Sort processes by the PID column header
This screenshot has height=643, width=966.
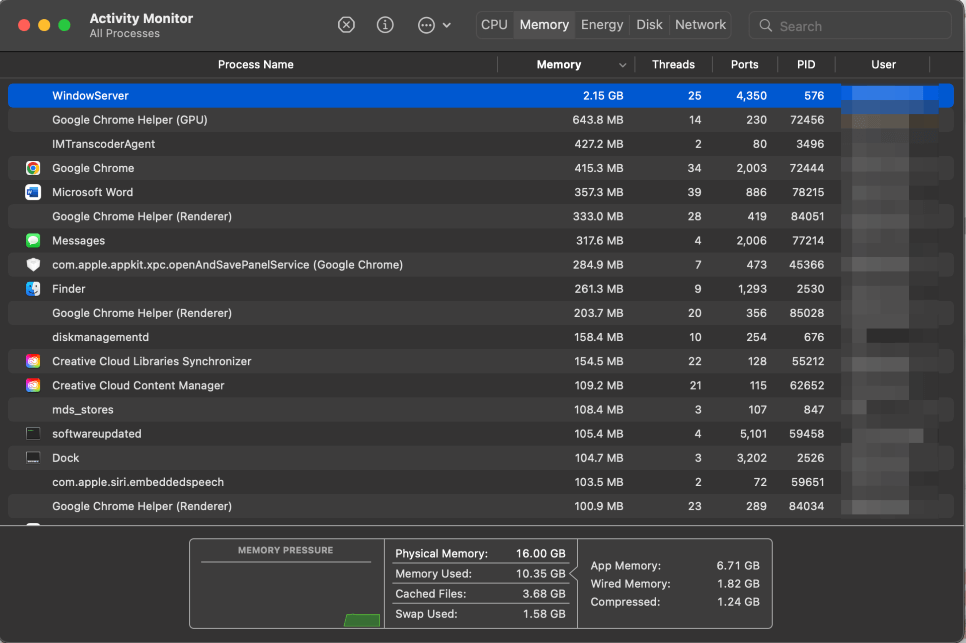tap(806, 64)
